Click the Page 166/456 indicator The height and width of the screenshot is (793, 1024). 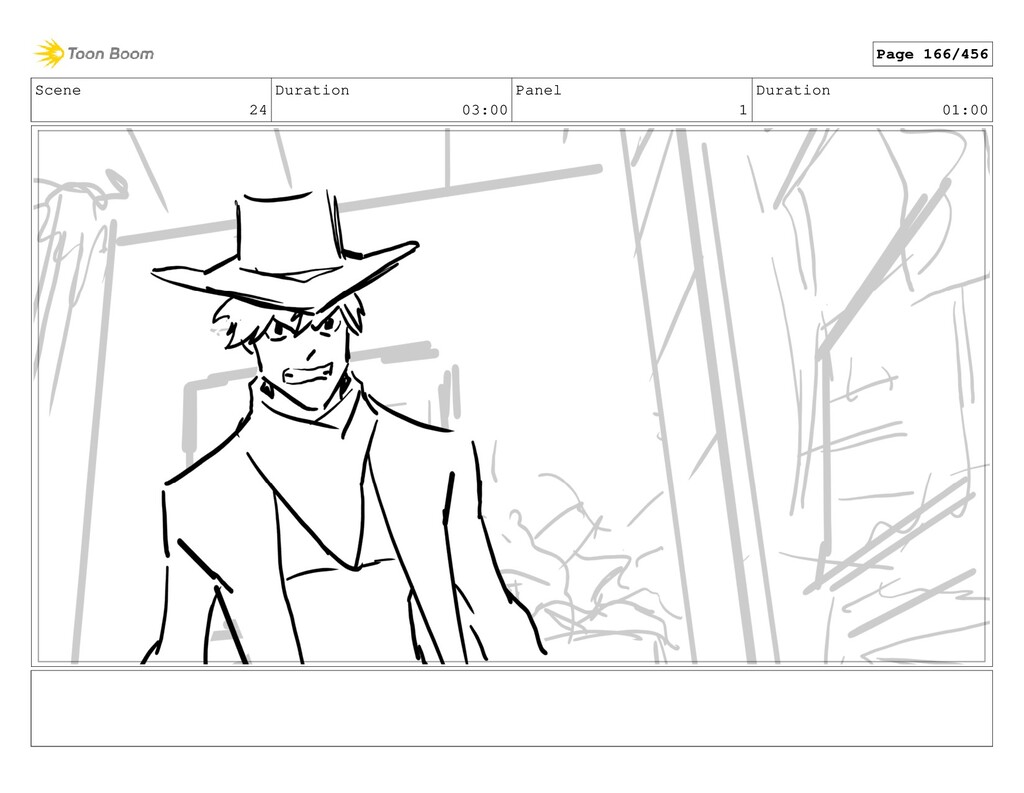932,54
